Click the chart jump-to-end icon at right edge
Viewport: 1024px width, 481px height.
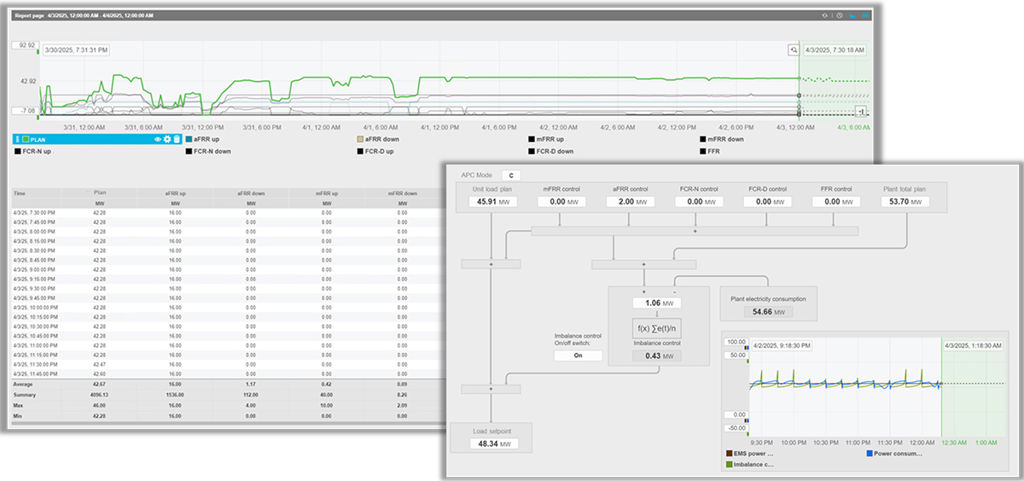[861, 112]
